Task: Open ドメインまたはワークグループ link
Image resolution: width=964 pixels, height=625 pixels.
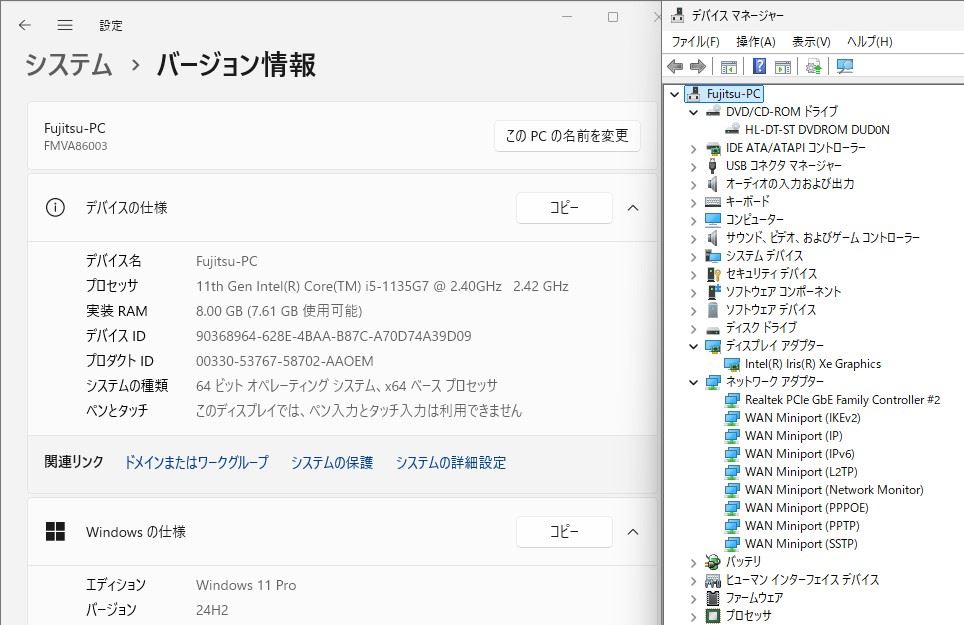Action: click(x=197, y=462)
